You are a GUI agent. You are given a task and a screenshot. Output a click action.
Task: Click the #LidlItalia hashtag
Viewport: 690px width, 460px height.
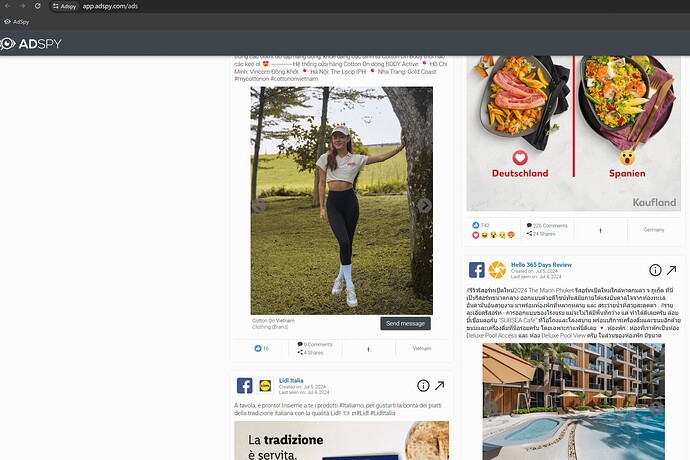pyautogui.click(x=382, y=413)
